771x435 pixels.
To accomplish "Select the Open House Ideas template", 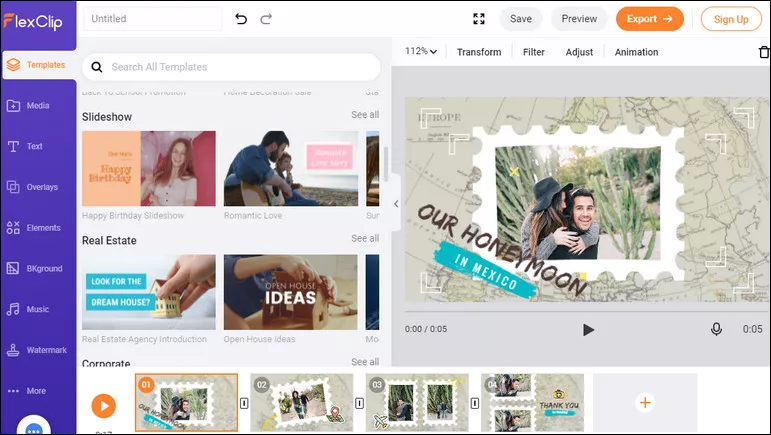I will click(291, 292).
